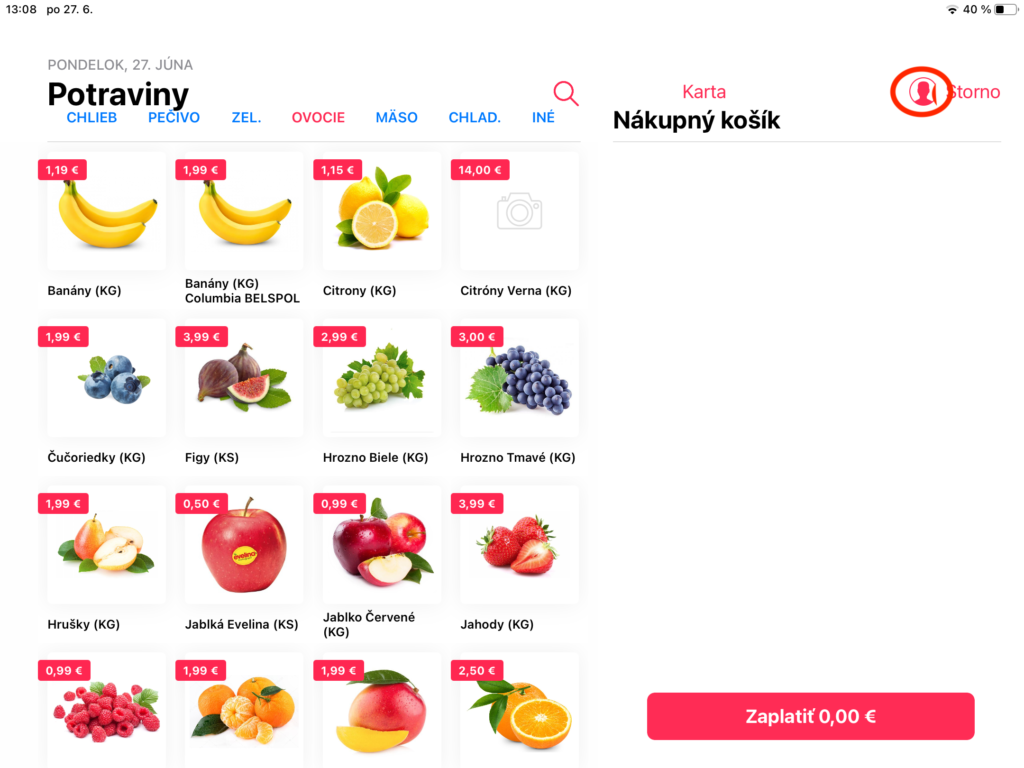
Task: Switch to the OVOCIE category tab
Action: tap(318, 118)
